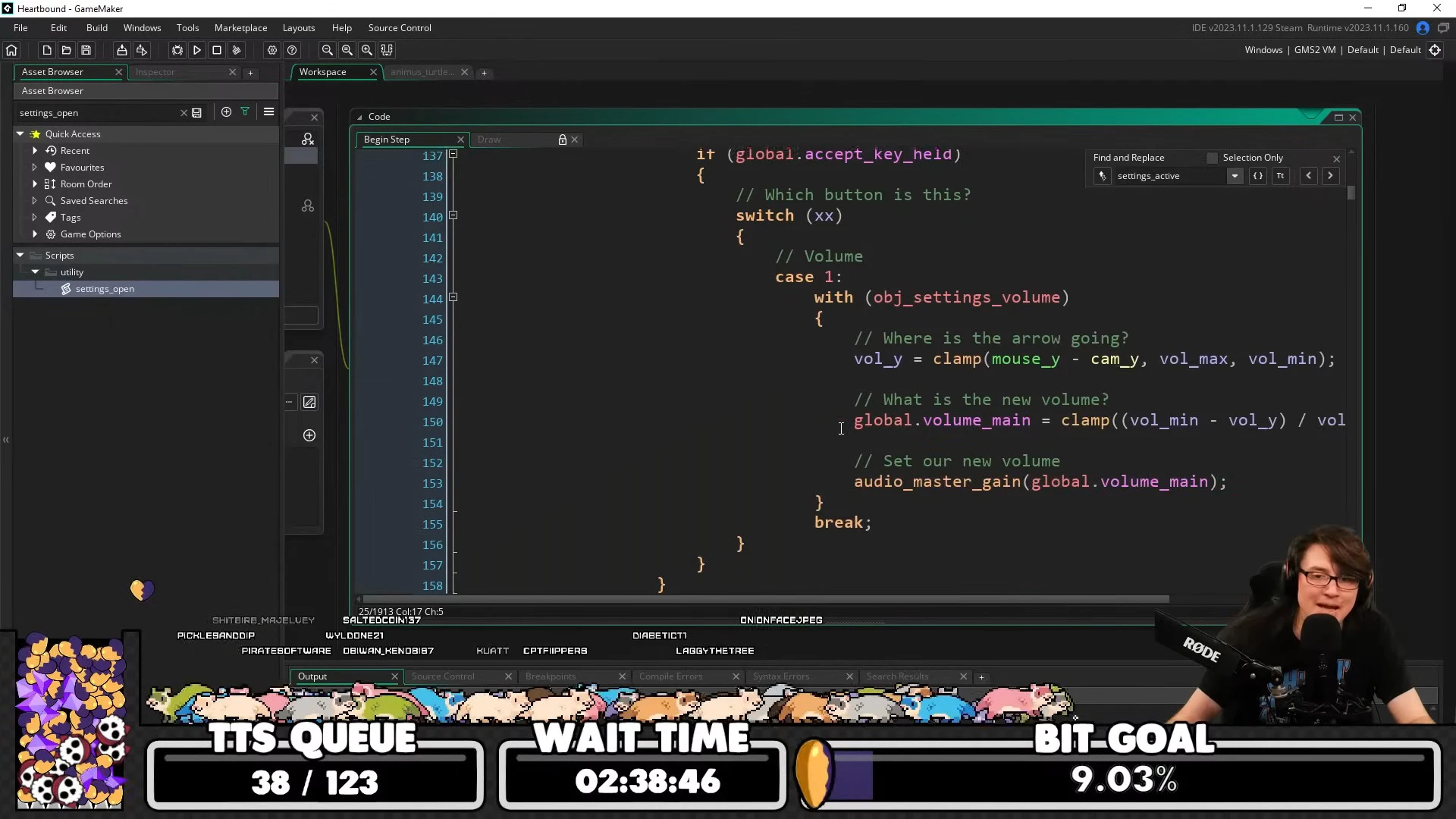Image resolution: width=1456 pixels, height=819 pixels.
Task: Open Game Options gear in toolbar
Action: pyautogui.click(x=272, y=50)
